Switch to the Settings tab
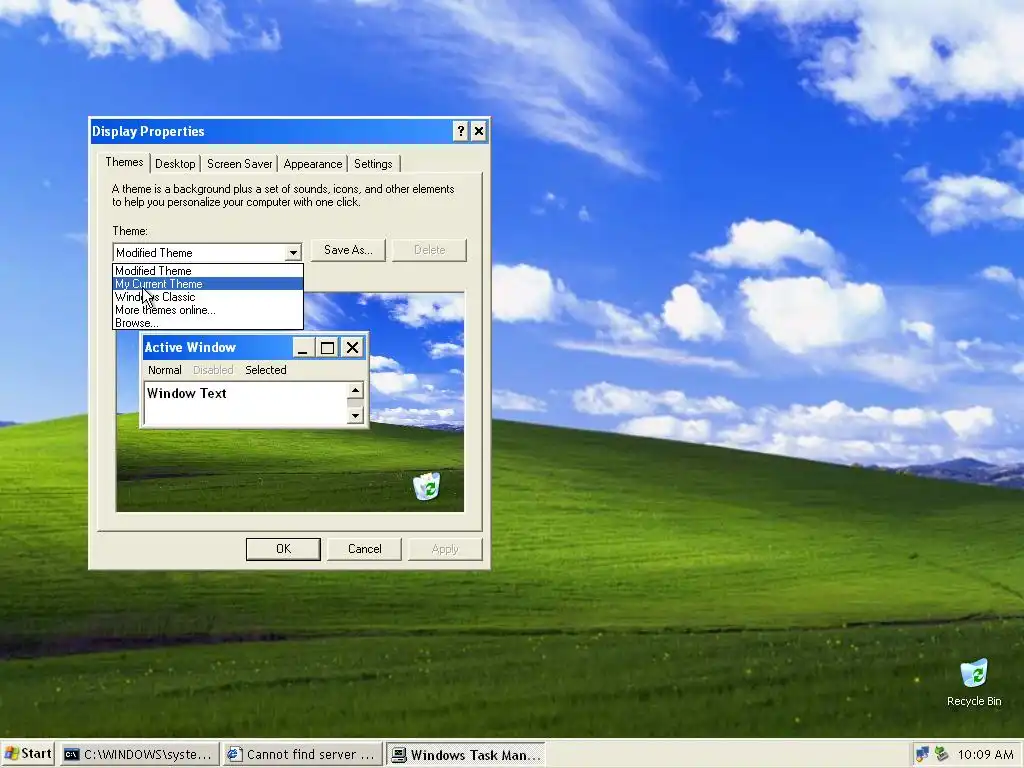The width and height of the screenshot is (1024, 768). click(x=373, y=164)
